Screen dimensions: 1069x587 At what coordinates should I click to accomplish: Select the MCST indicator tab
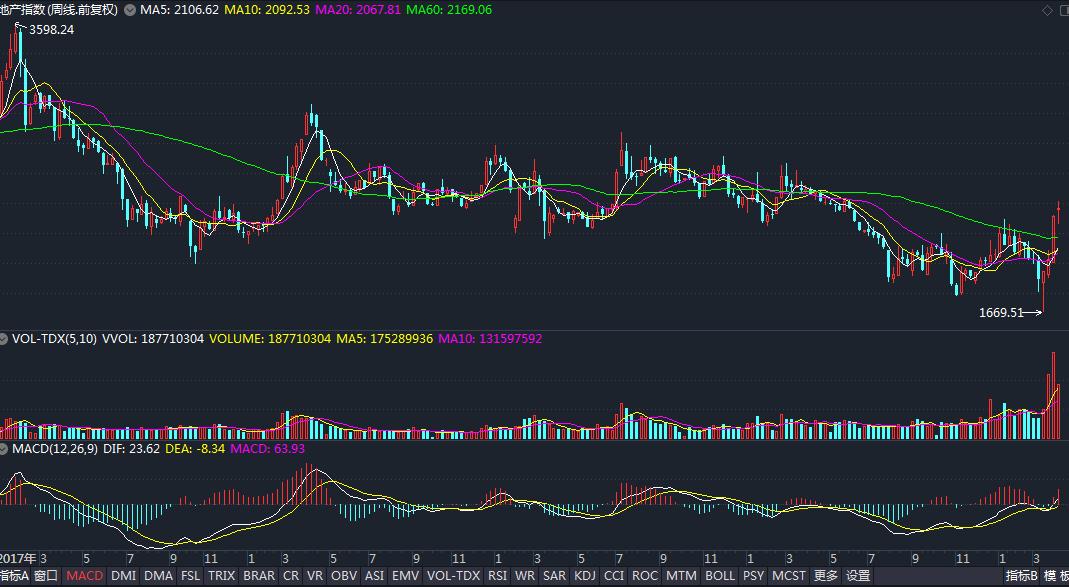[x=789, y=576]
